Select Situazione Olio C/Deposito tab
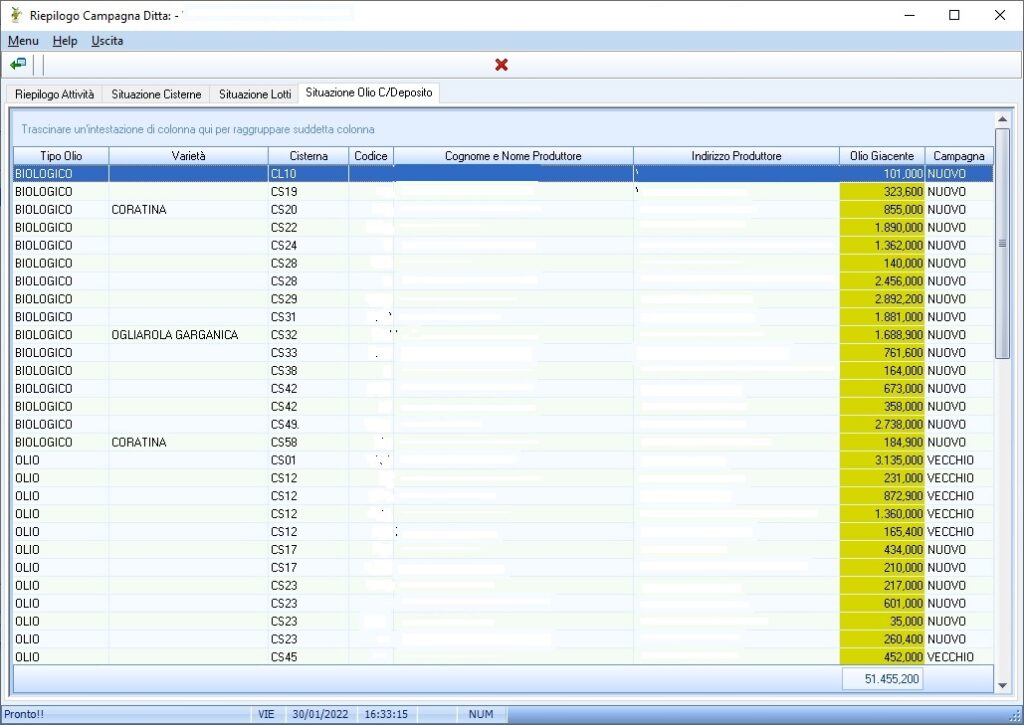 (x=369, y=93)
